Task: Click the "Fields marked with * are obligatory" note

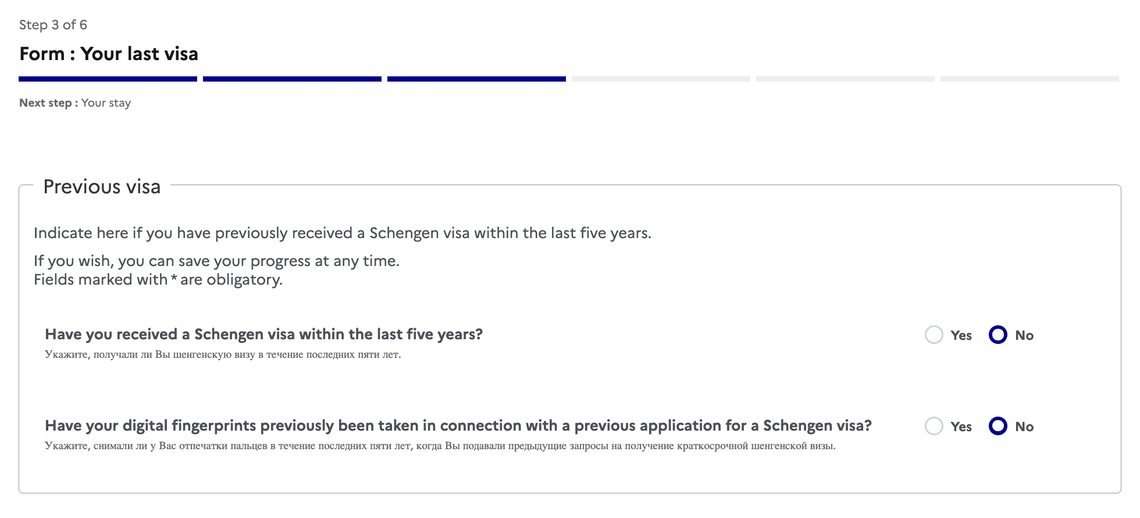Action: (x=158, y=280)
